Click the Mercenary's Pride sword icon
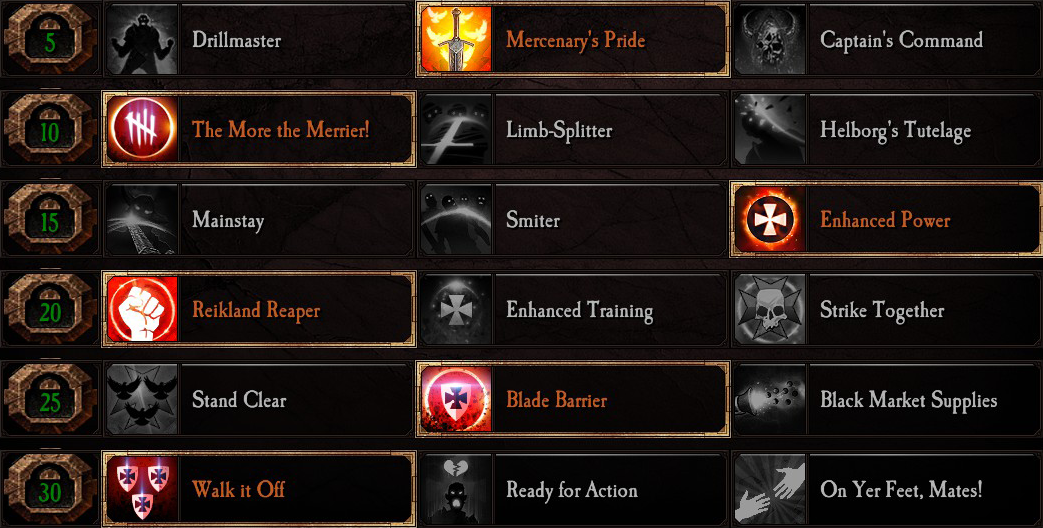1043x528 pixels. pos(456,39)
